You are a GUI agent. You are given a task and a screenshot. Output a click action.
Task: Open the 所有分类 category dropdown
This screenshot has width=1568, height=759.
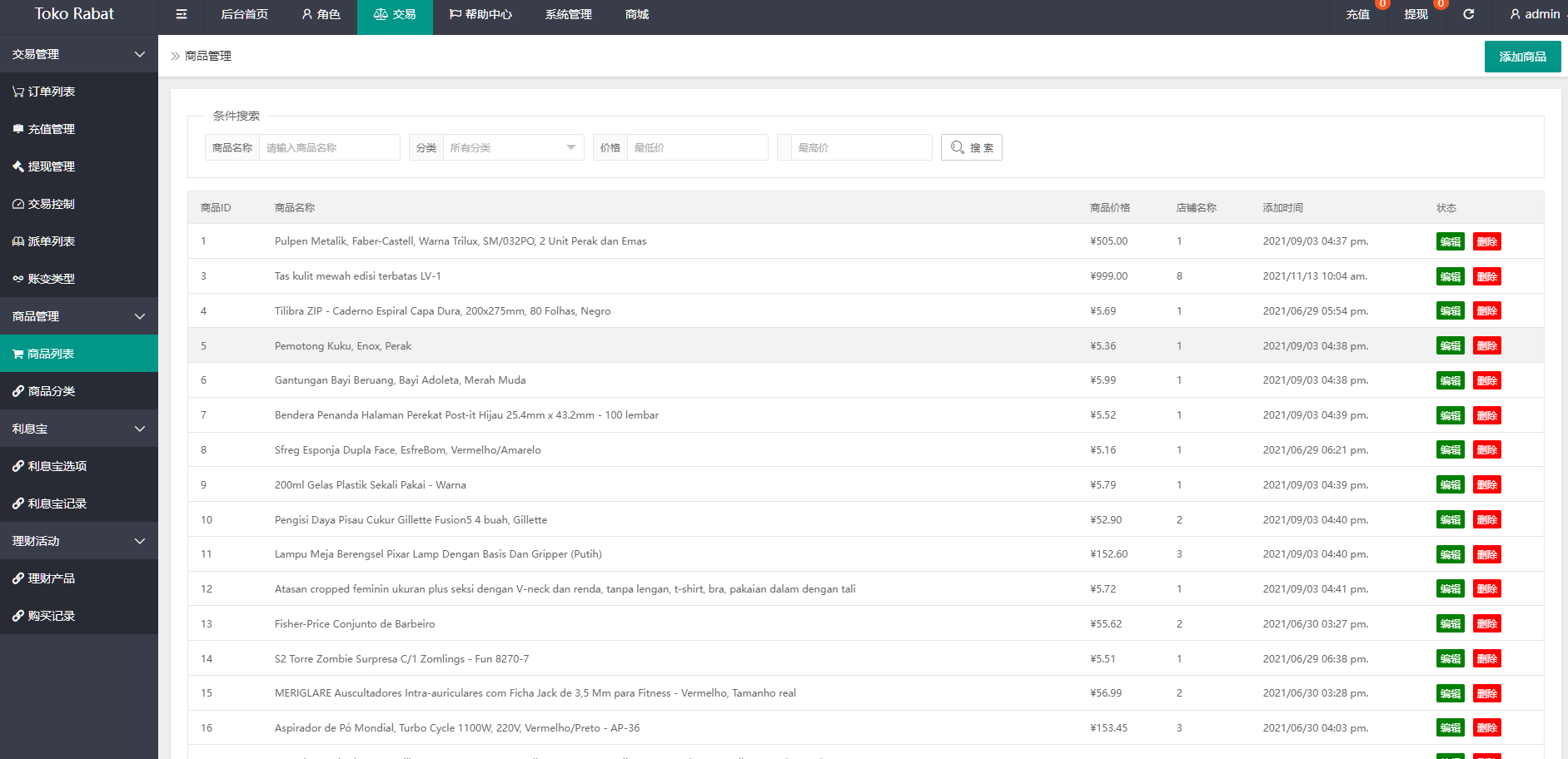(x=512, y=147)
